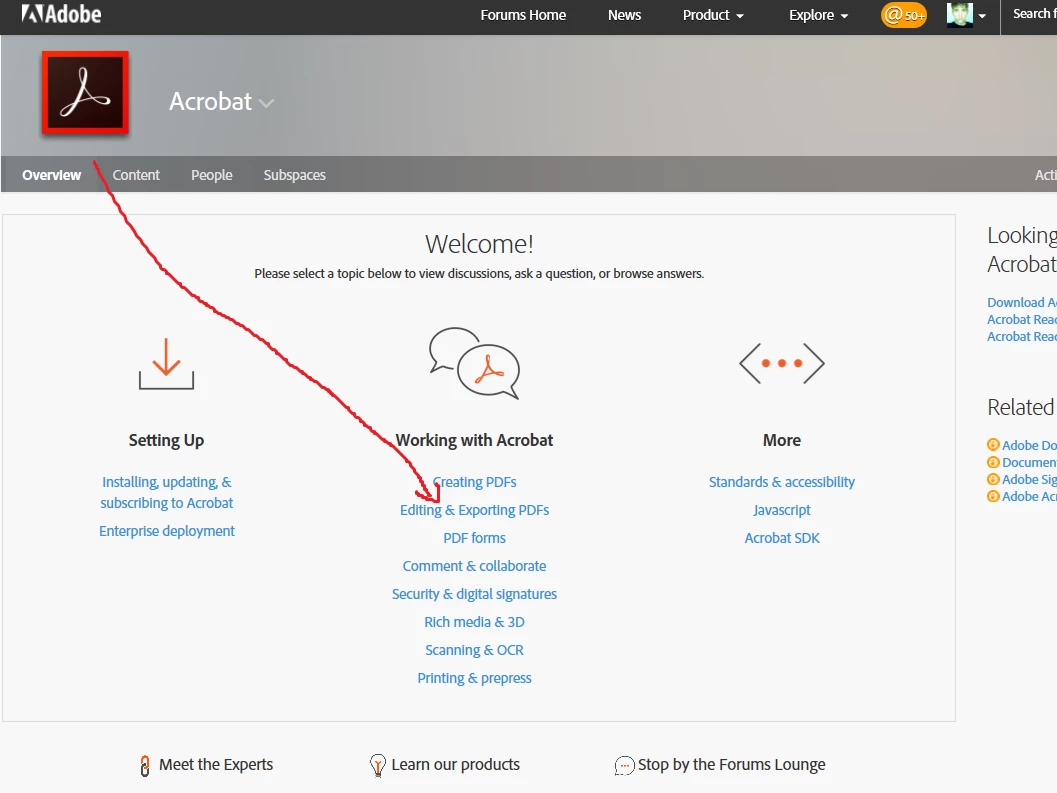Click the icon beside Adobe Do related link

pos(993,445)
